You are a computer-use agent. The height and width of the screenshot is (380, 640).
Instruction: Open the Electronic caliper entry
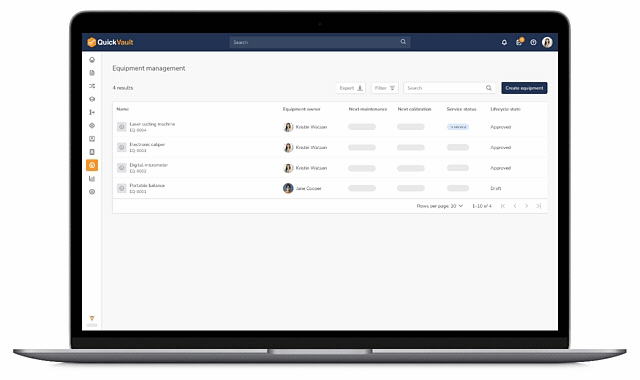pyautogui.click(x=147, y=144)
